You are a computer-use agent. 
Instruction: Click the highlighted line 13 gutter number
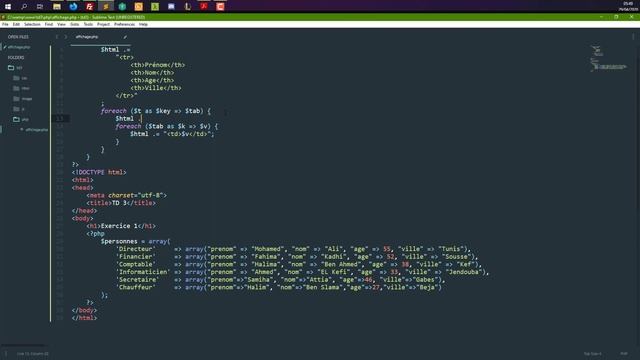pos(60,119)
